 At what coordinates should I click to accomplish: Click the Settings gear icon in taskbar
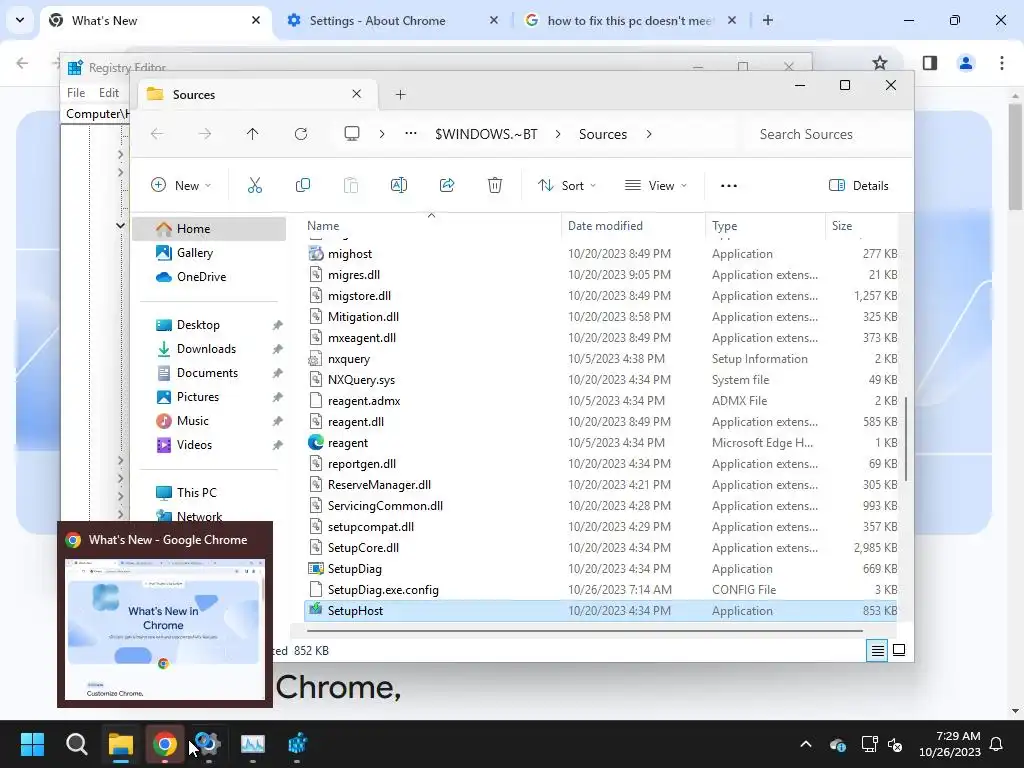208,744
